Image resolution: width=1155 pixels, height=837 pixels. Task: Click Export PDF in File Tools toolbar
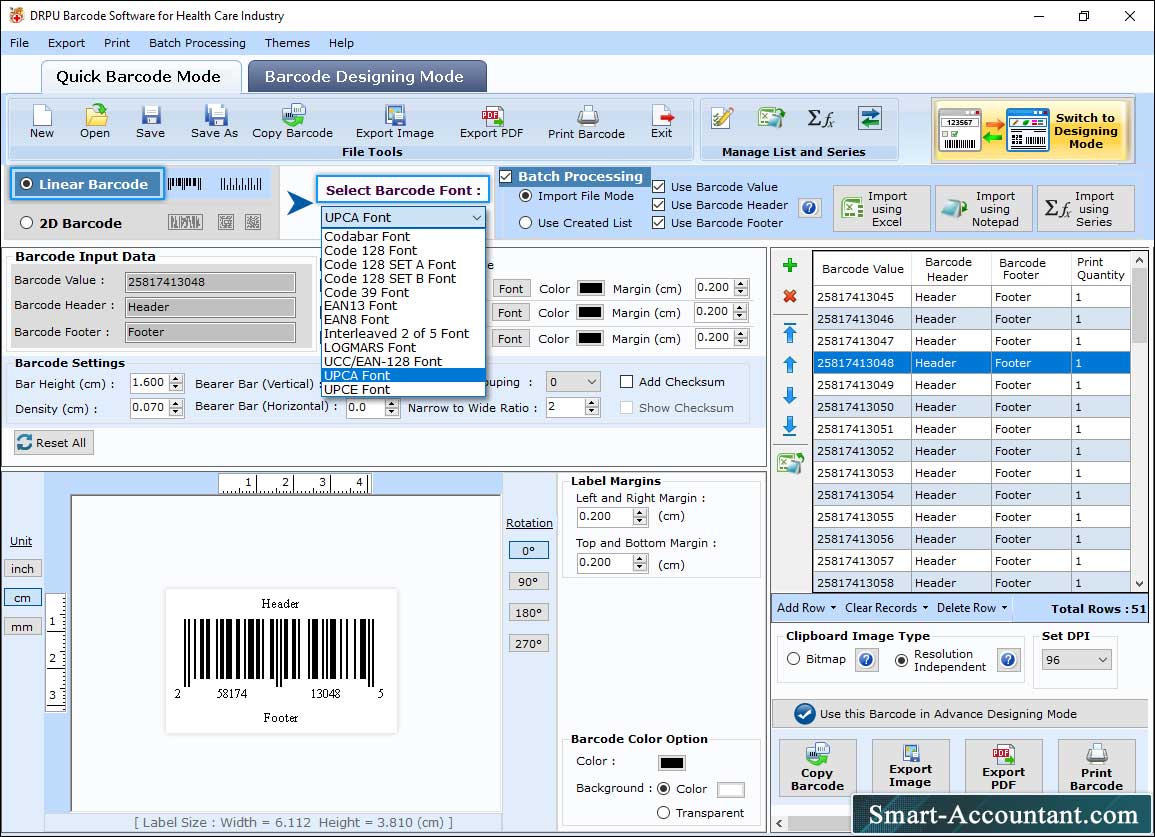491,122
